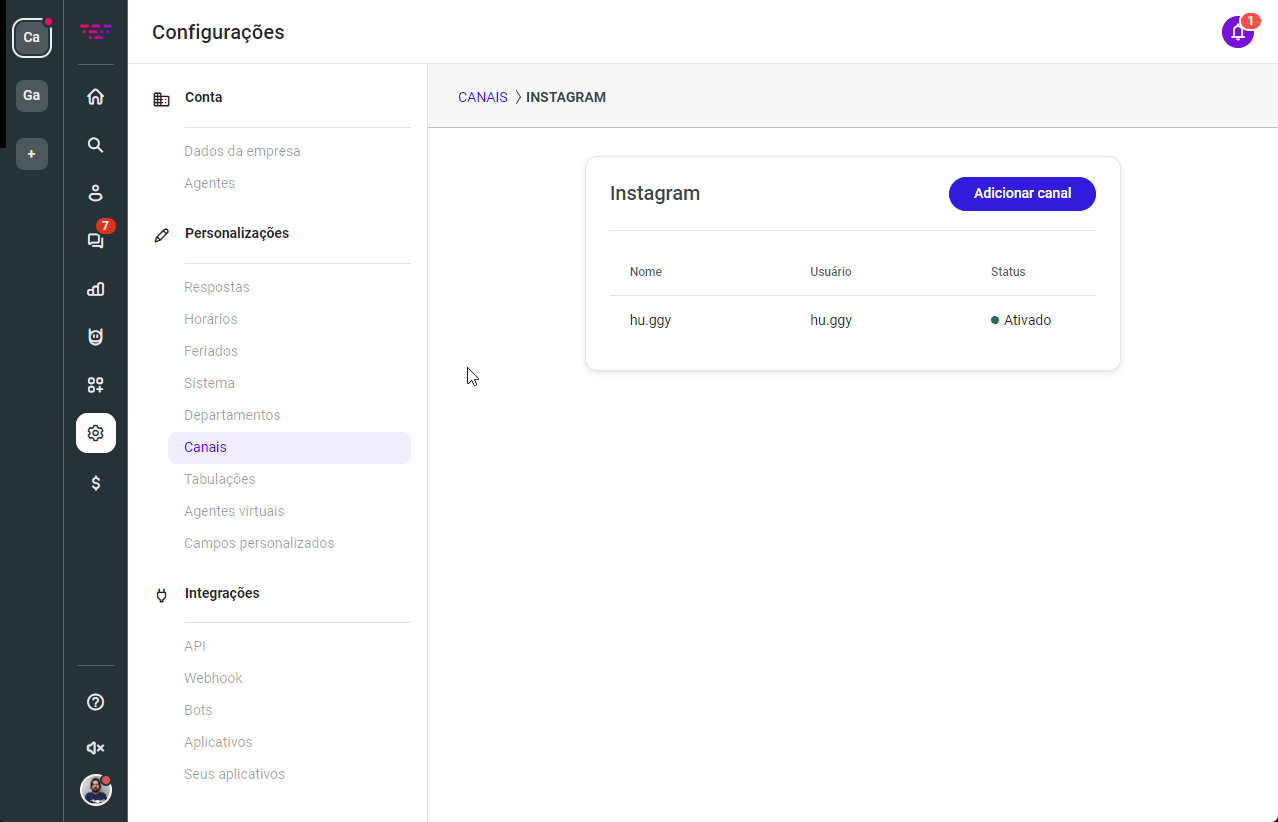Click the Ativado status cell
The width and height of the screenshot is (1278, 822).
pyautogui.click(x=1021, y=320)
